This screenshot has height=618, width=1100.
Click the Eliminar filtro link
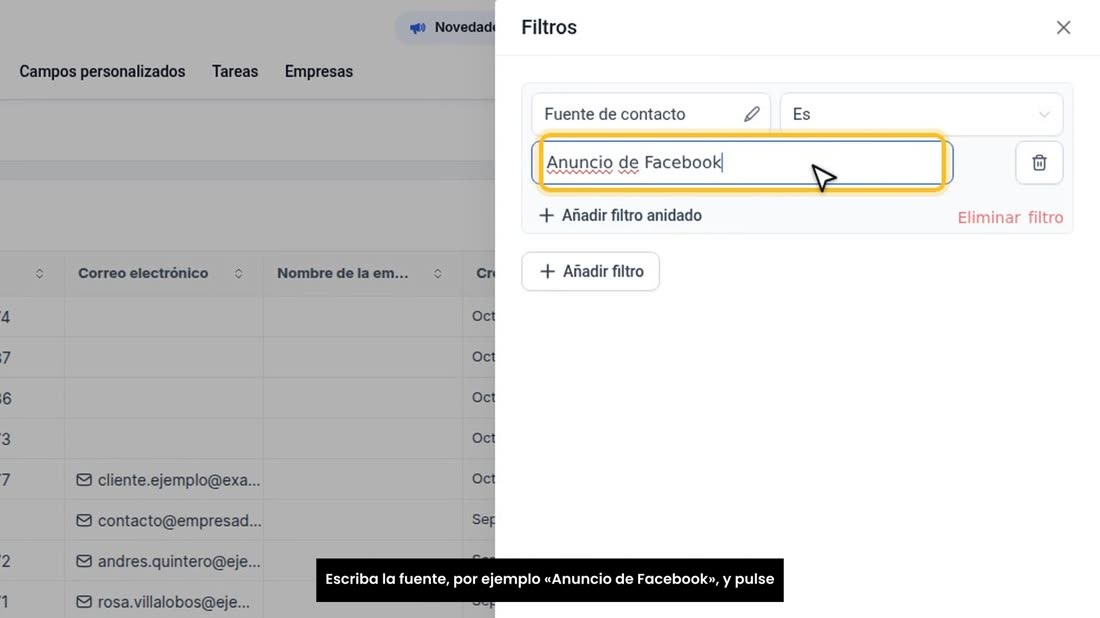tap(1010, 217)
